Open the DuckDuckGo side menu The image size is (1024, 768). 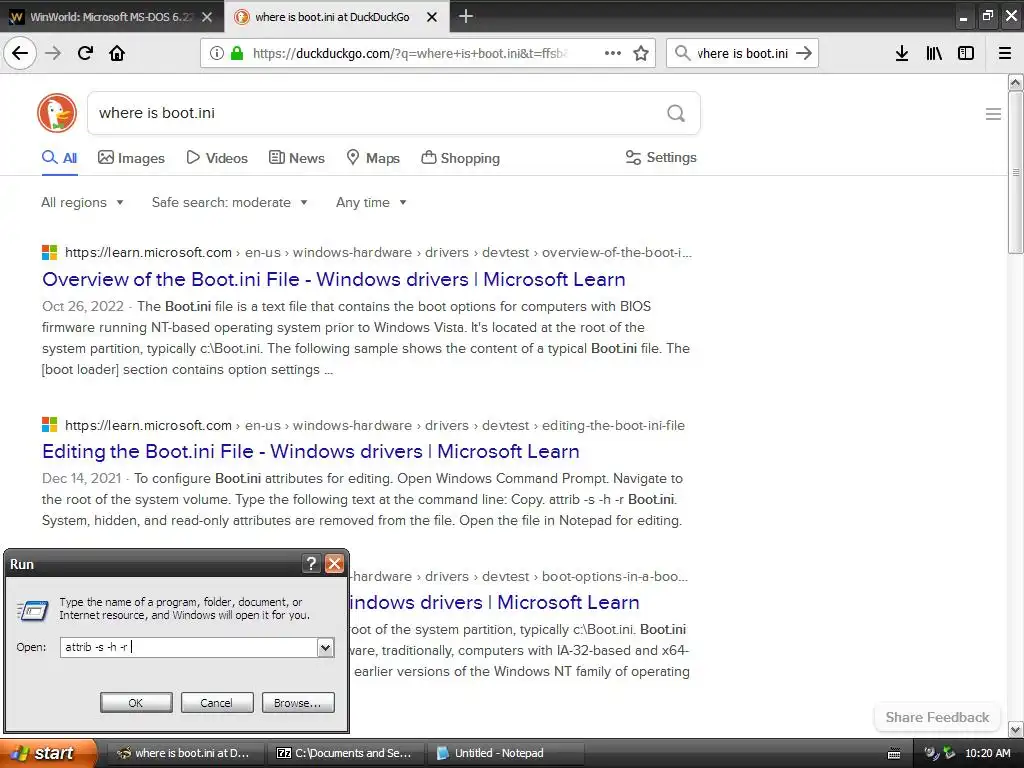click(x=993, y=114)
